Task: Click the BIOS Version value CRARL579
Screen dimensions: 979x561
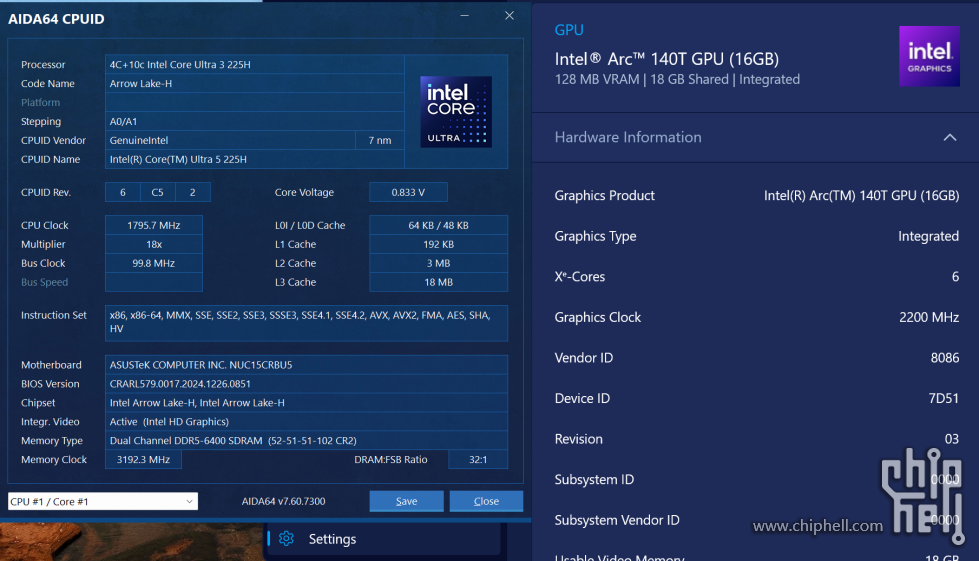Action: point(307,384)
